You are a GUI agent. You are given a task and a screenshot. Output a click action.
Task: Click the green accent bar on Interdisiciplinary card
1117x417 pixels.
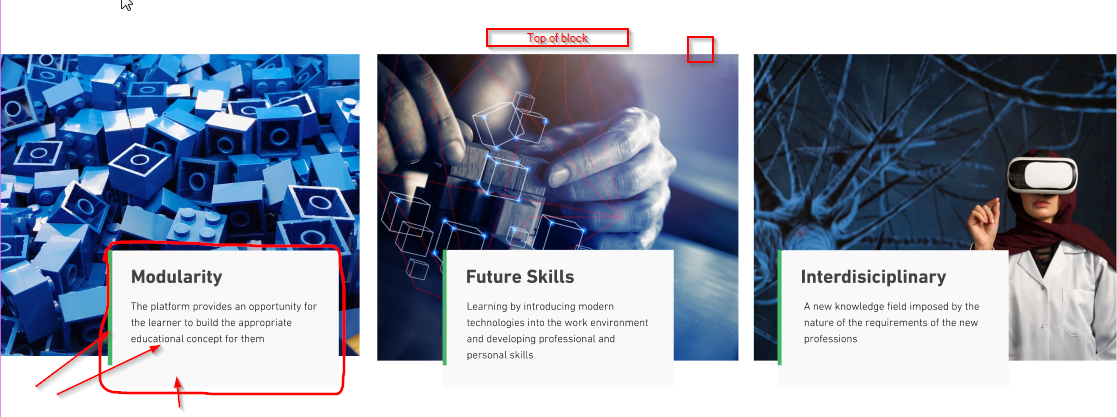[779, 307]
